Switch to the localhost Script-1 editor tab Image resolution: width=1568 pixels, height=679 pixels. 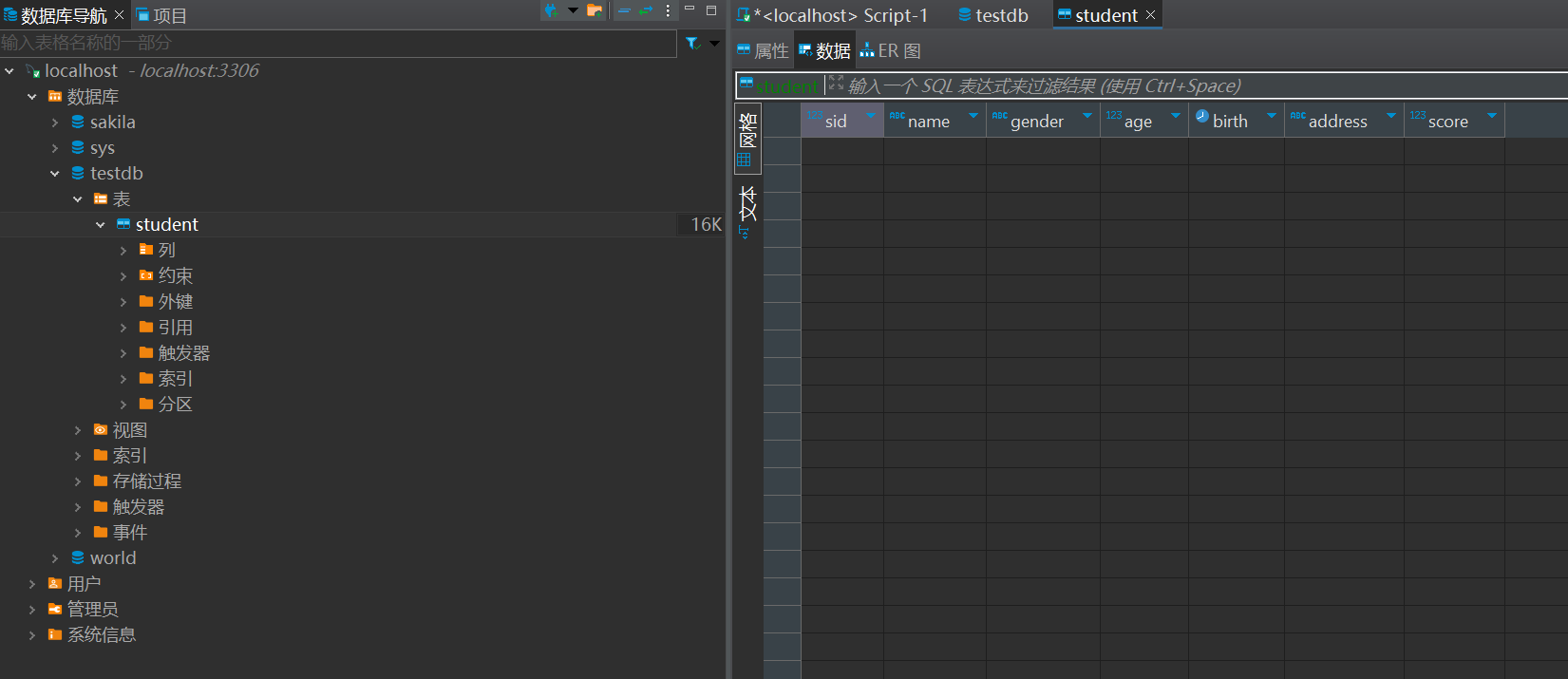(x=832, y=15)
